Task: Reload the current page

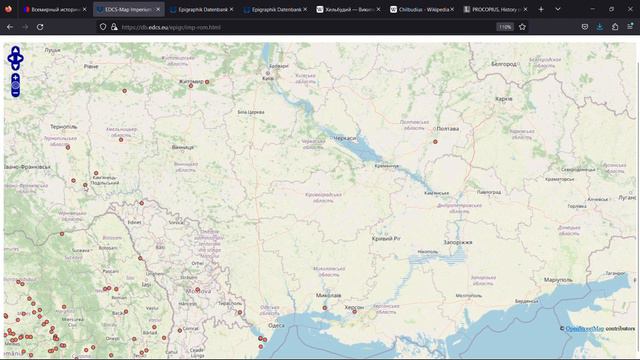Action: (x=40, y=27)
